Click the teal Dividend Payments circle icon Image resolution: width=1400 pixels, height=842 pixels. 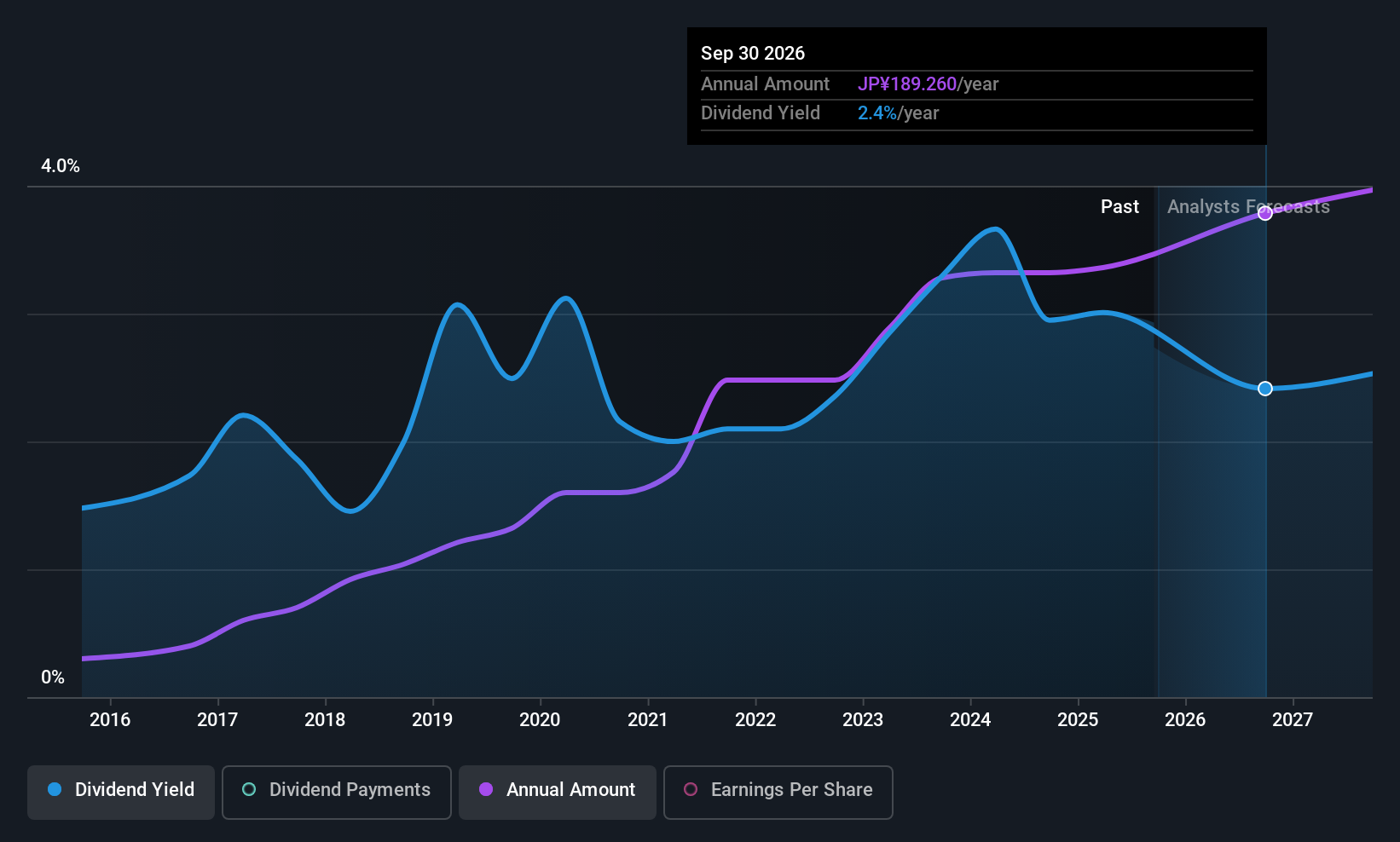pos(249,790)
